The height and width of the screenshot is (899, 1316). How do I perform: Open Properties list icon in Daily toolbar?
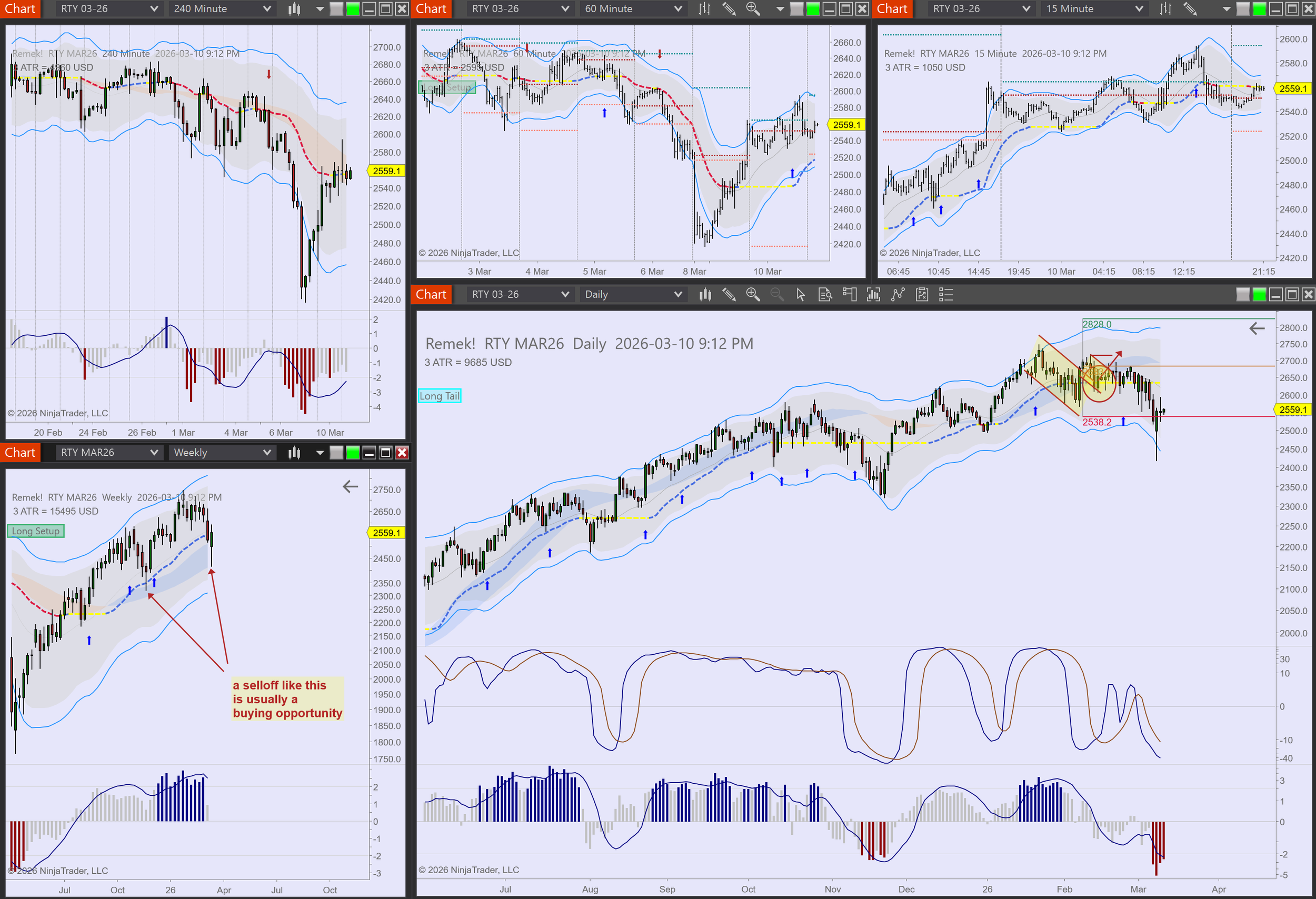(x=946, y=294)
